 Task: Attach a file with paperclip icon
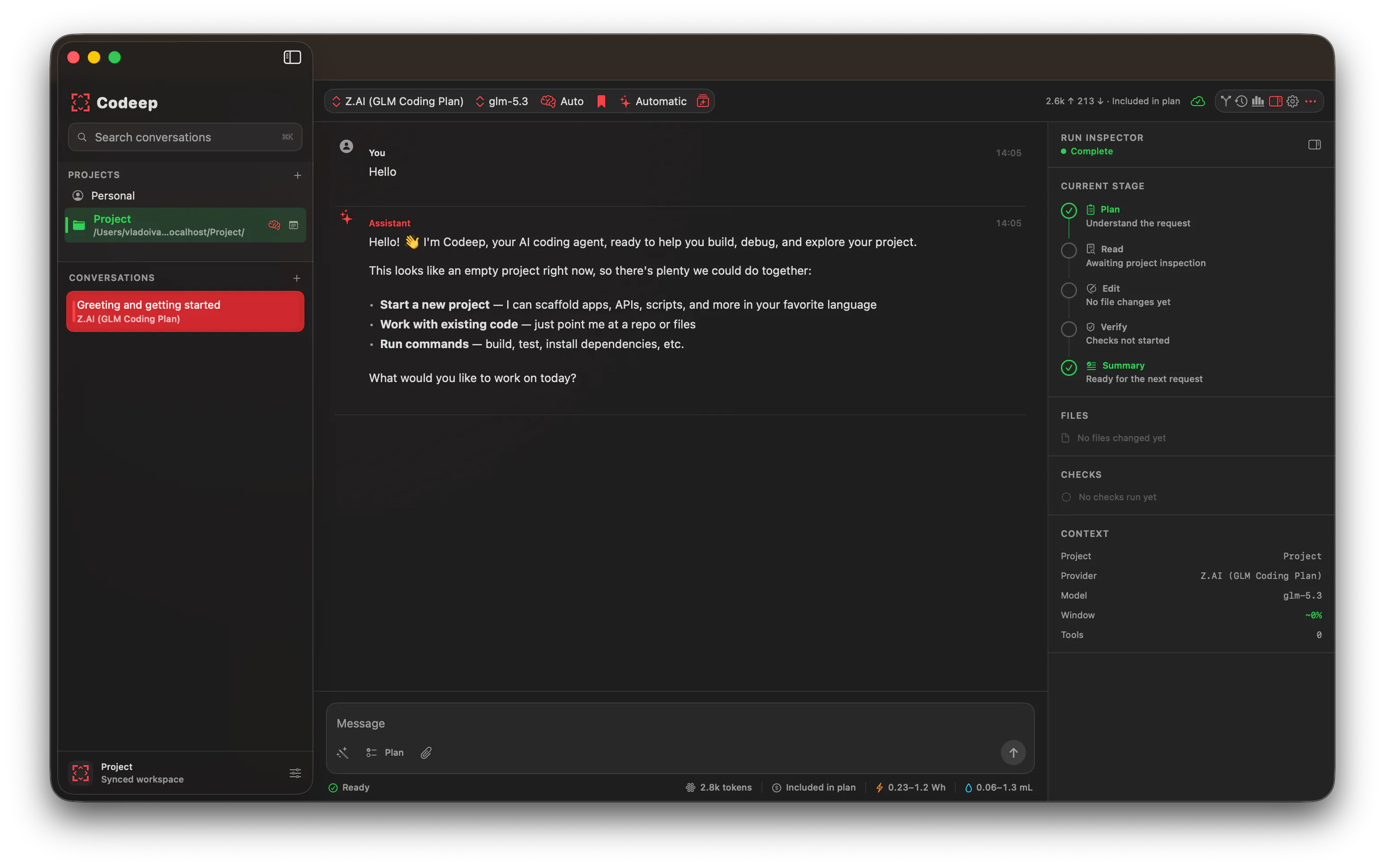pyautogui.click(x=426, y=753)
